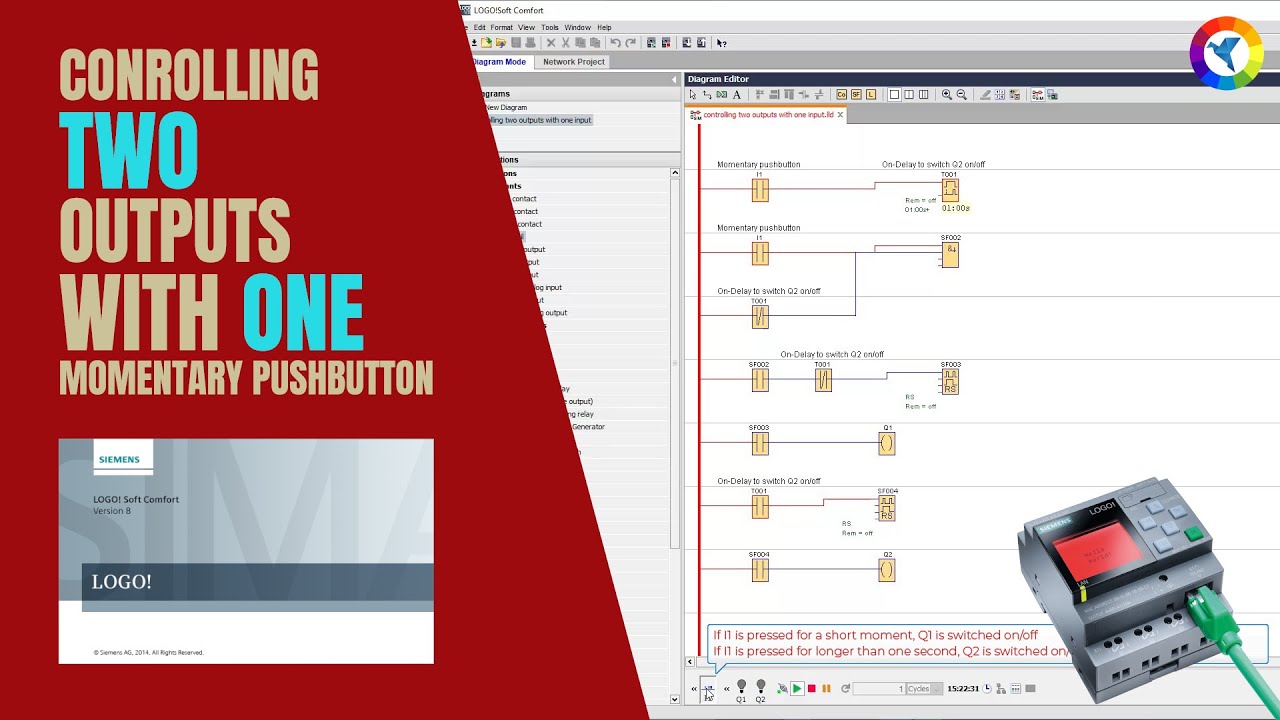Select the T001 on-delay timer block in first rung

click(950, 189)
